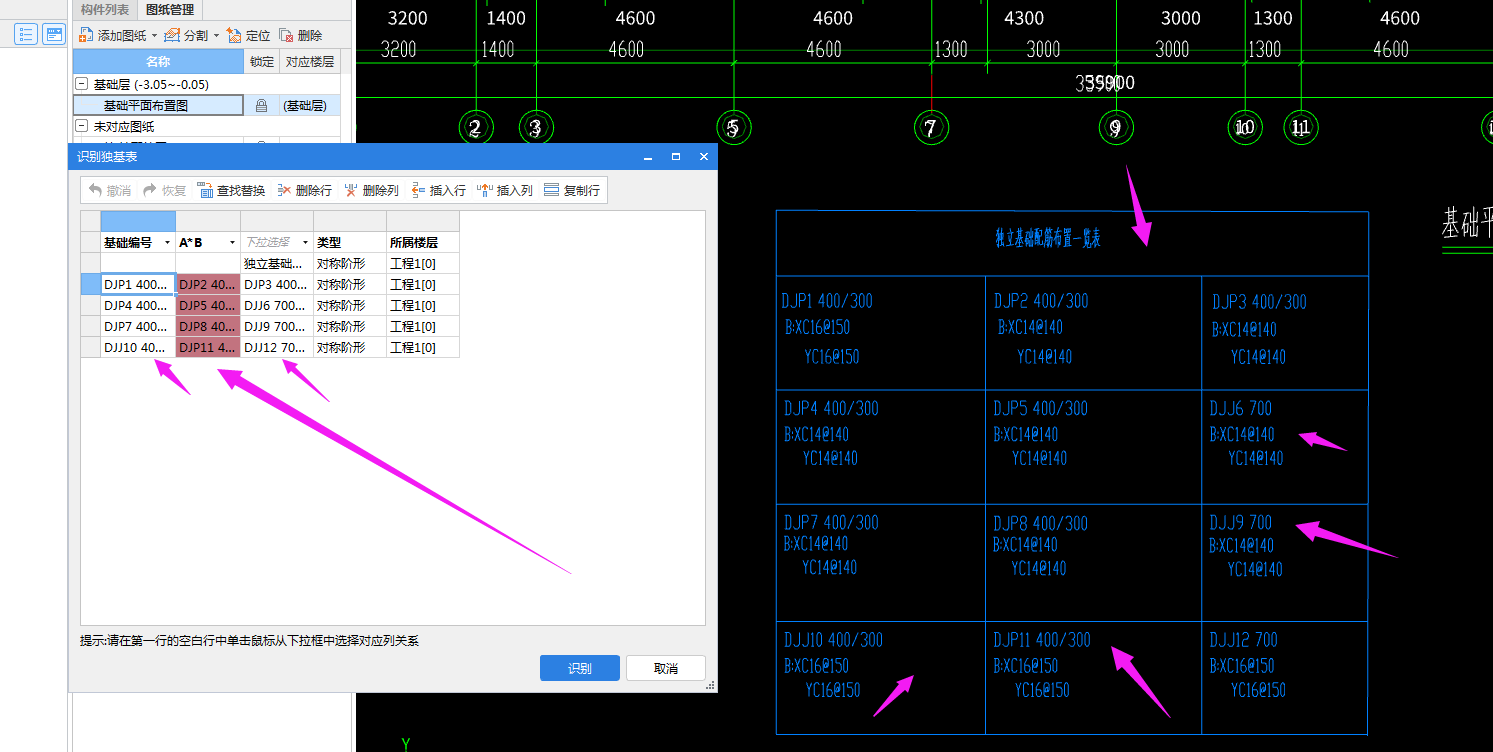Click the 删除 (delete) drawing tool
The image size is (1493, 752).
(301, 35)
